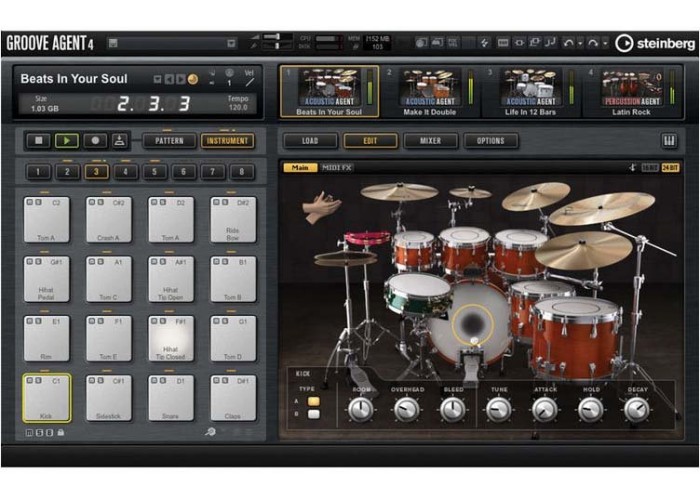This screenshot has height=500, width=700.
Task: Open the LOAD page
Action: point(310,141)
